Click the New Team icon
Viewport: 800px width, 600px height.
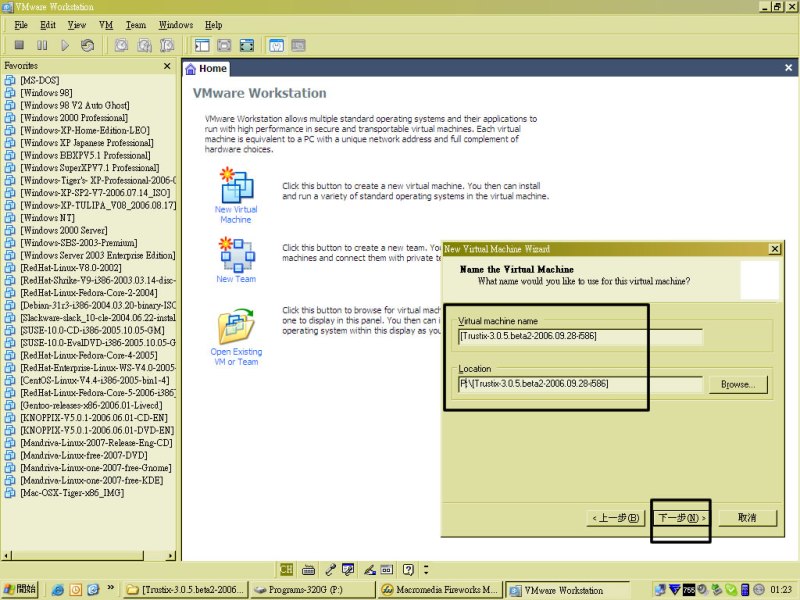tap(237, 254)
